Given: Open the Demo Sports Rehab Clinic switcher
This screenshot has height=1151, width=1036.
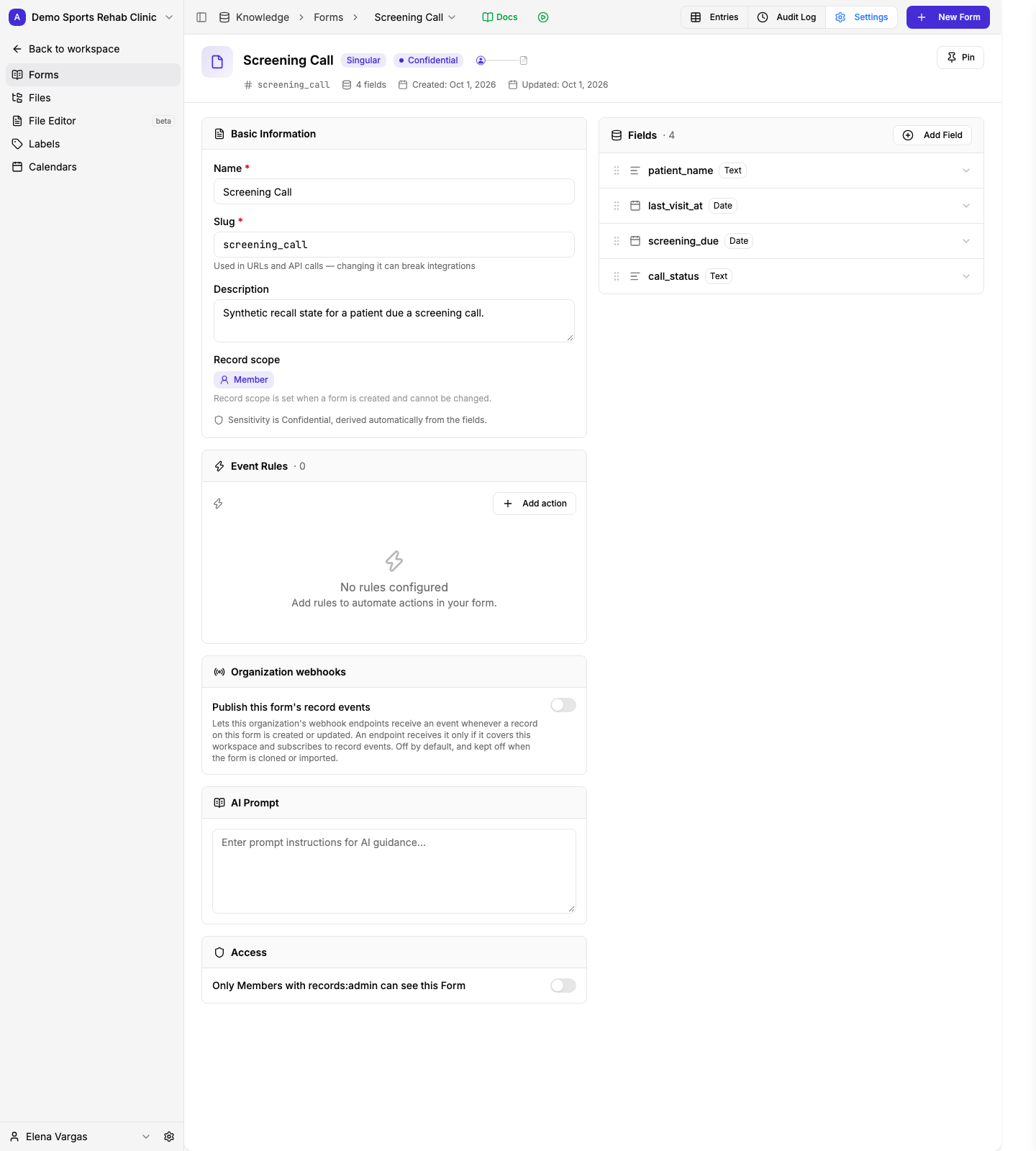Looking at the screenshot, I should [92, 17].
